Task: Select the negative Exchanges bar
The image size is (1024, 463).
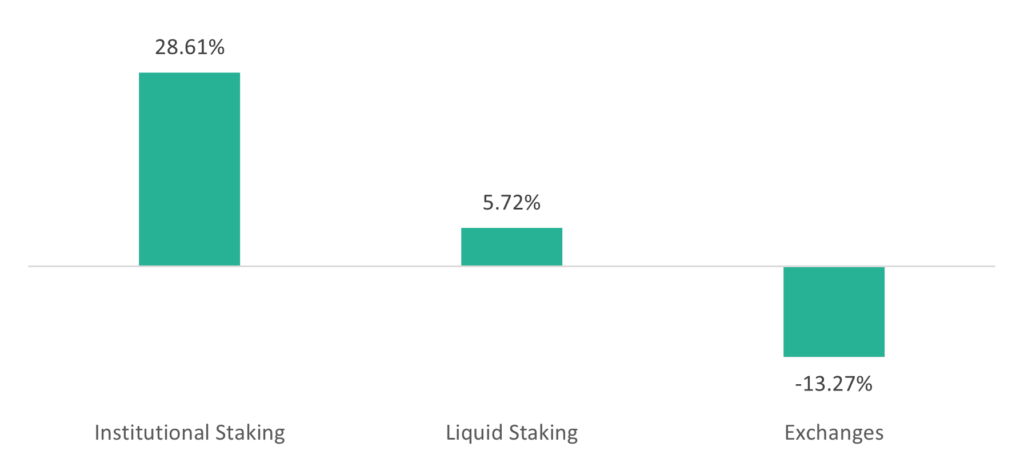Action: tap(834, 311)
